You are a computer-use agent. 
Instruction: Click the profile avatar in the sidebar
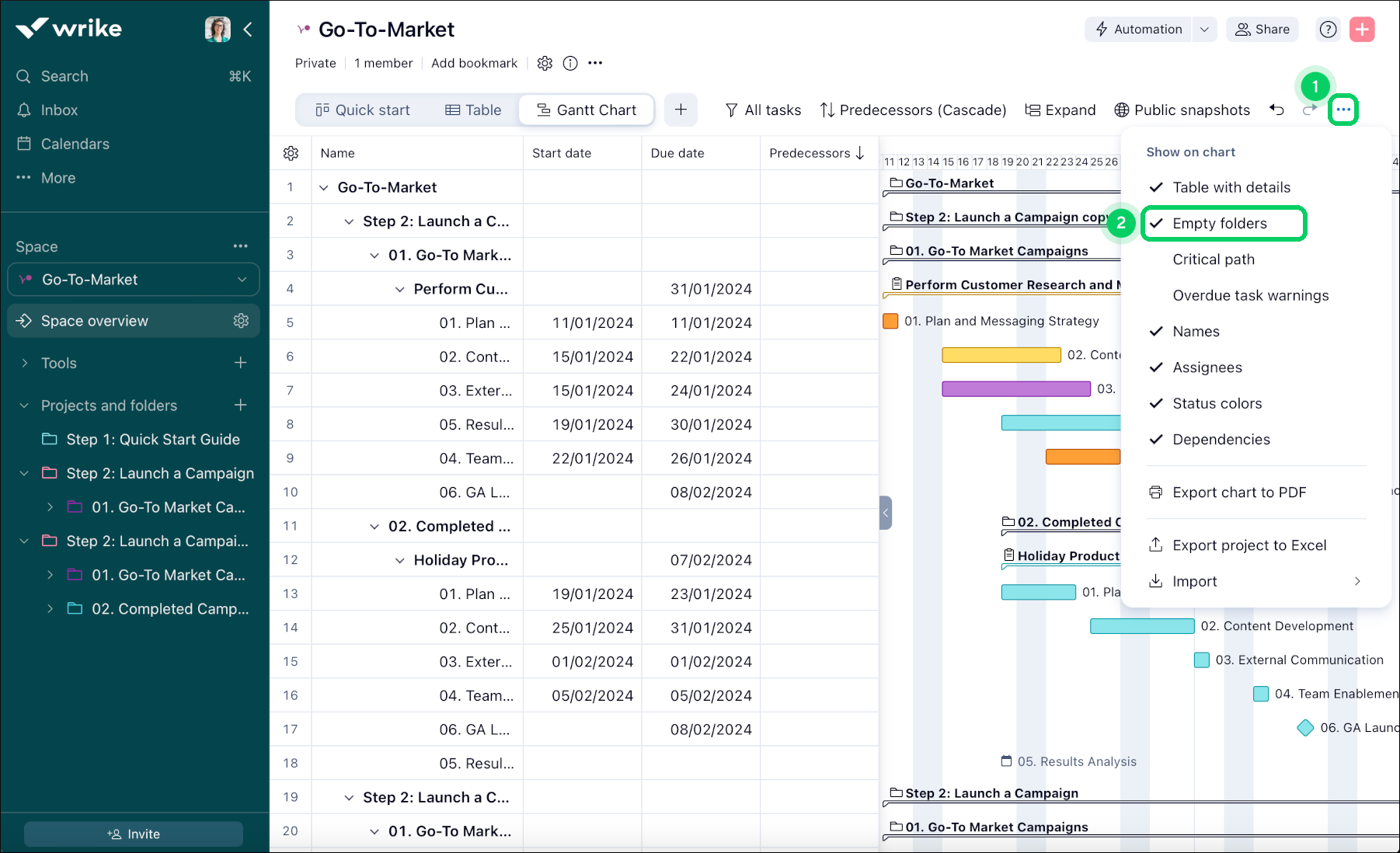pos(218,29)
